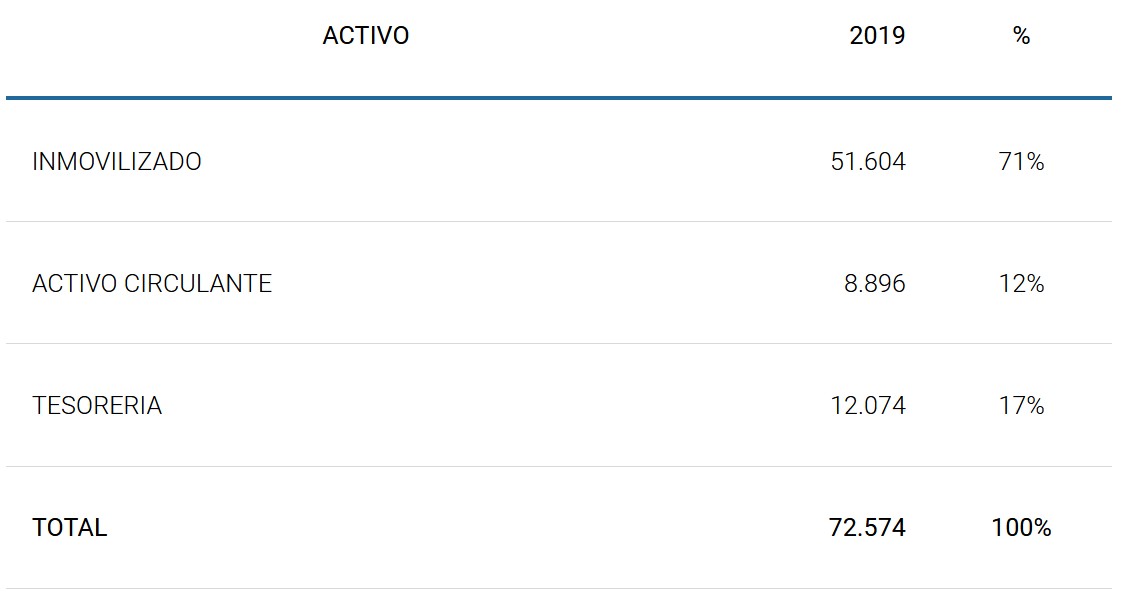Viewport: 1122px width, 599px height.
Task: Click the blue divider under the header
Action: click(x=558, y=98)
